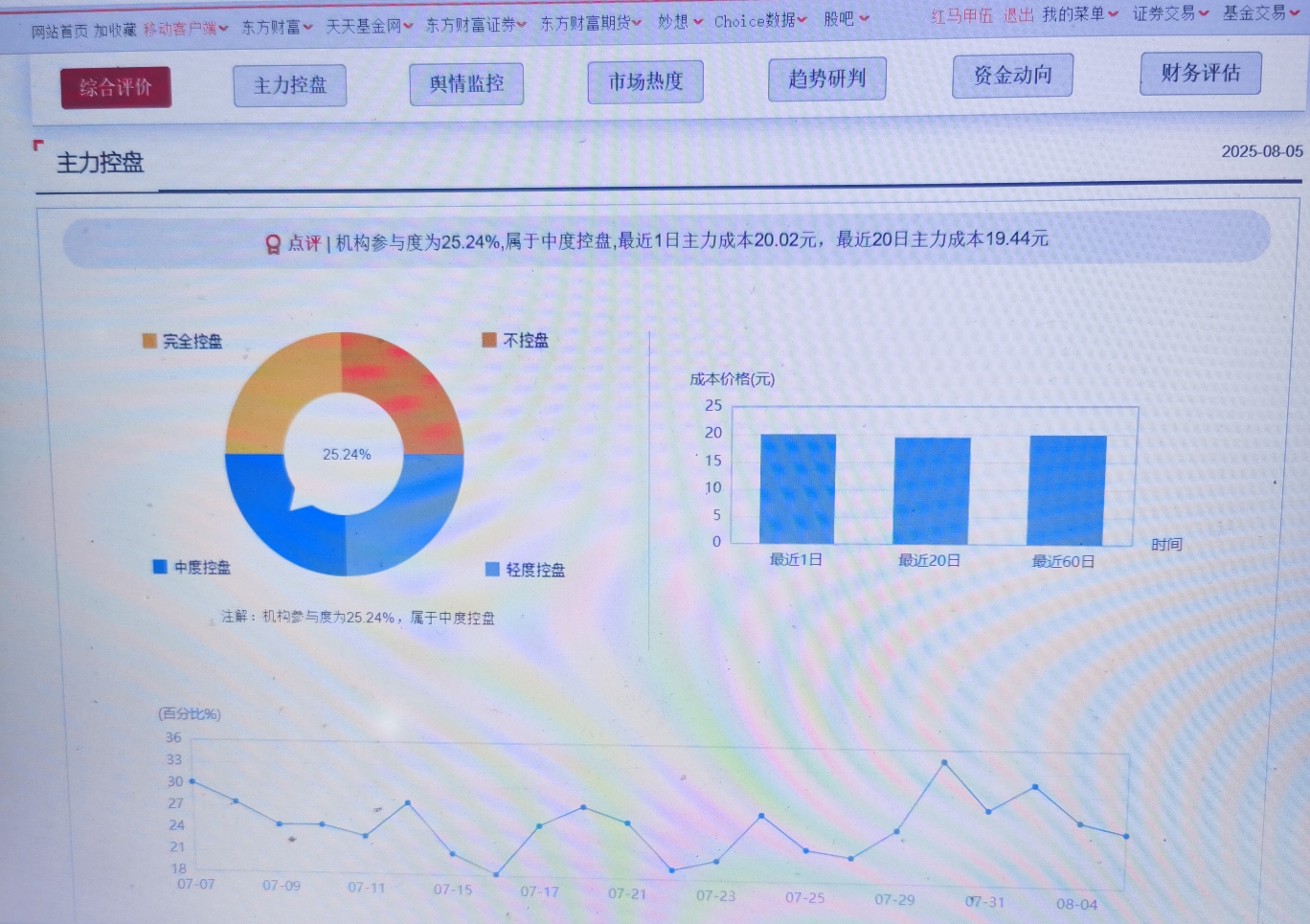Switch to the 趋势研判 tab
The image size is (1310, 924).
826,78
